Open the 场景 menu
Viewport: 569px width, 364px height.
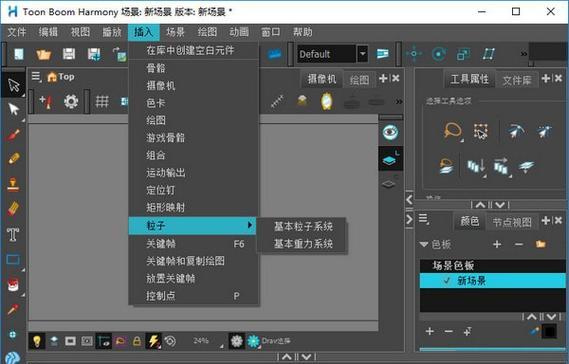pyautogui.click(x=175, y=32)
